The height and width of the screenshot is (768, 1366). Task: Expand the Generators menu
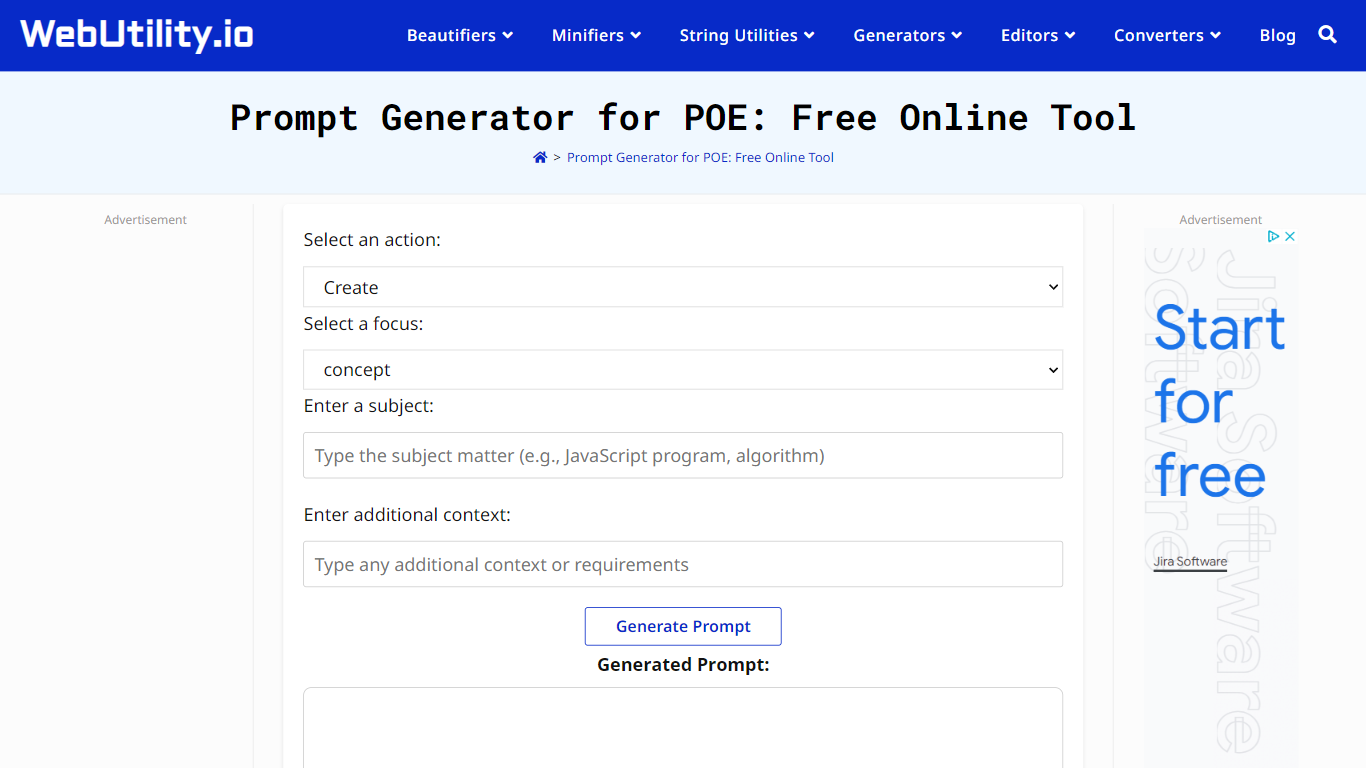pyautogui.click(x=907, y=35)
